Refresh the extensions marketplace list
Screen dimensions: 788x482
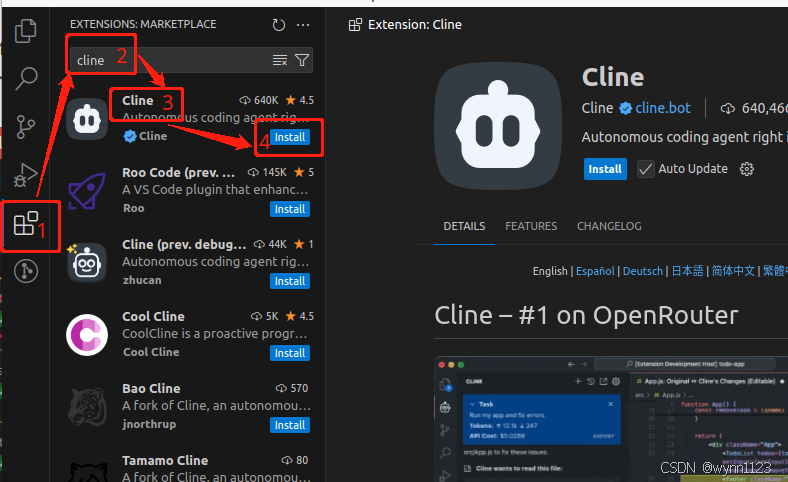click(279, 25)
